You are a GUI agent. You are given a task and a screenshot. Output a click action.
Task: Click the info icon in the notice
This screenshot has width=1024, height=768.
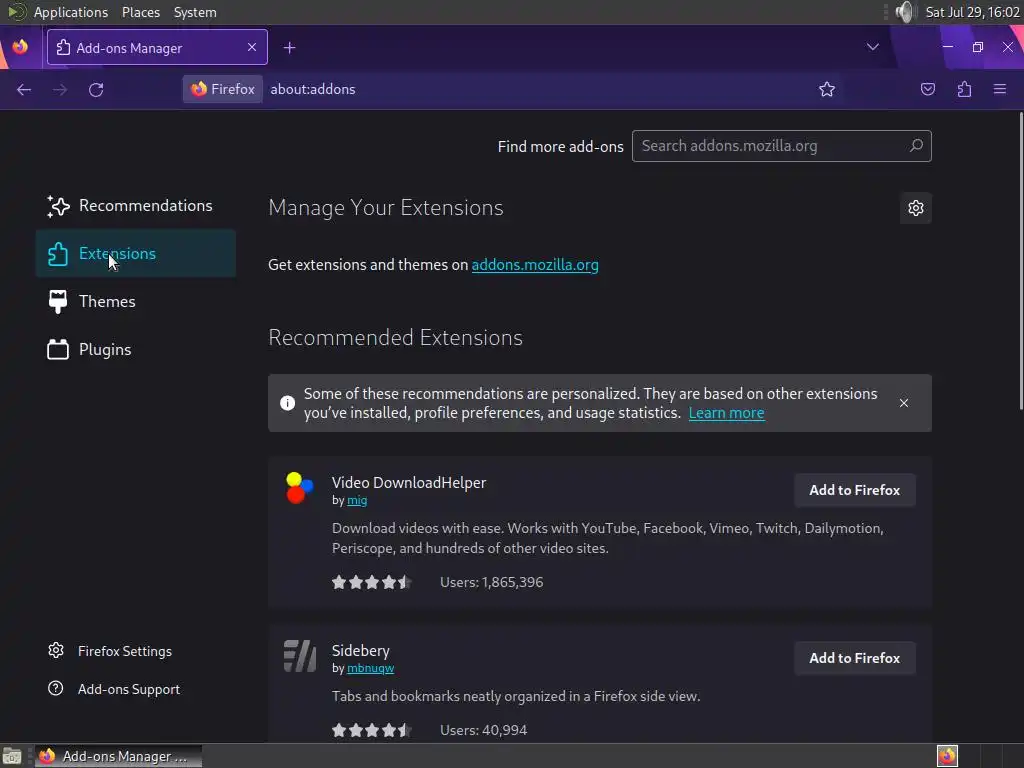(x=287, y=403)
